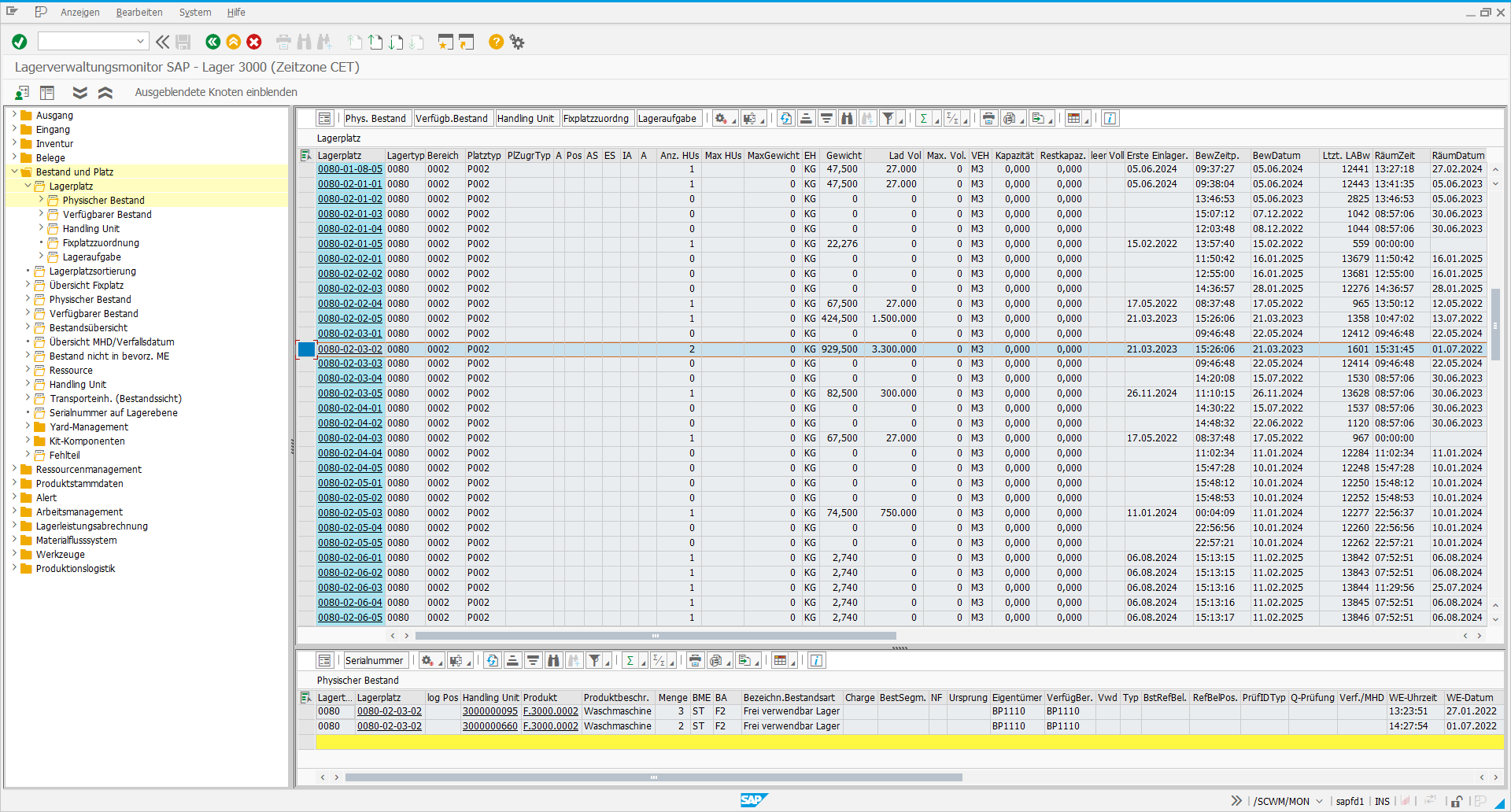This screenshot has width=1511, height=812.
Task: Toggle row selector for Lagerplatz 0080-01-08-05
Action: [x=306, y=169]
